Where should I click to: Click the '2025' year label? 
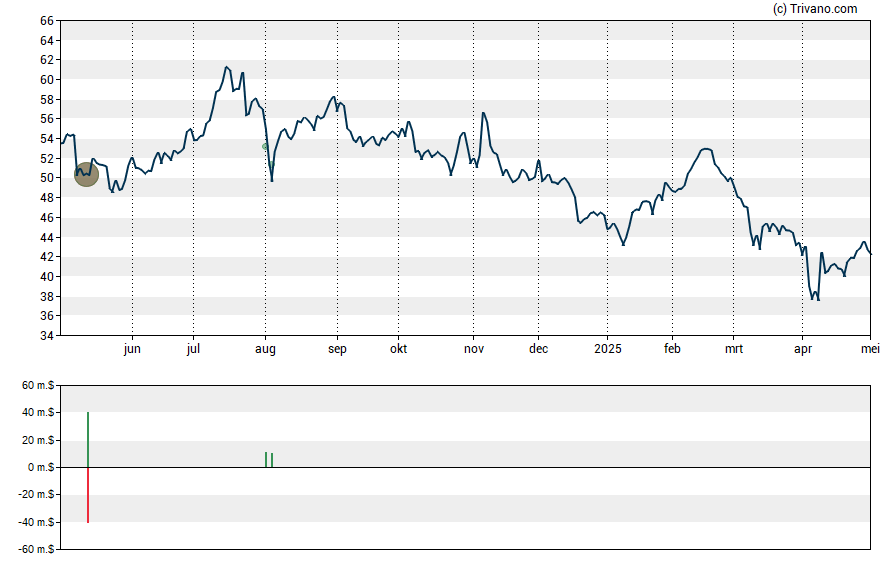point(608,349)
